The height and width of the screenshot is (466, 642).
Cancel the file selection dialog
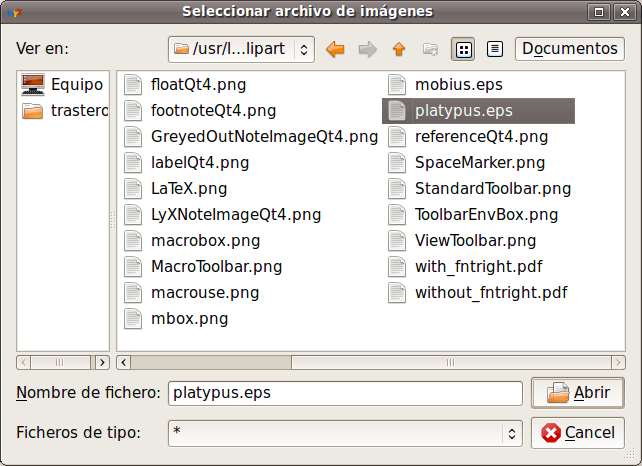(x=578, y=433)
